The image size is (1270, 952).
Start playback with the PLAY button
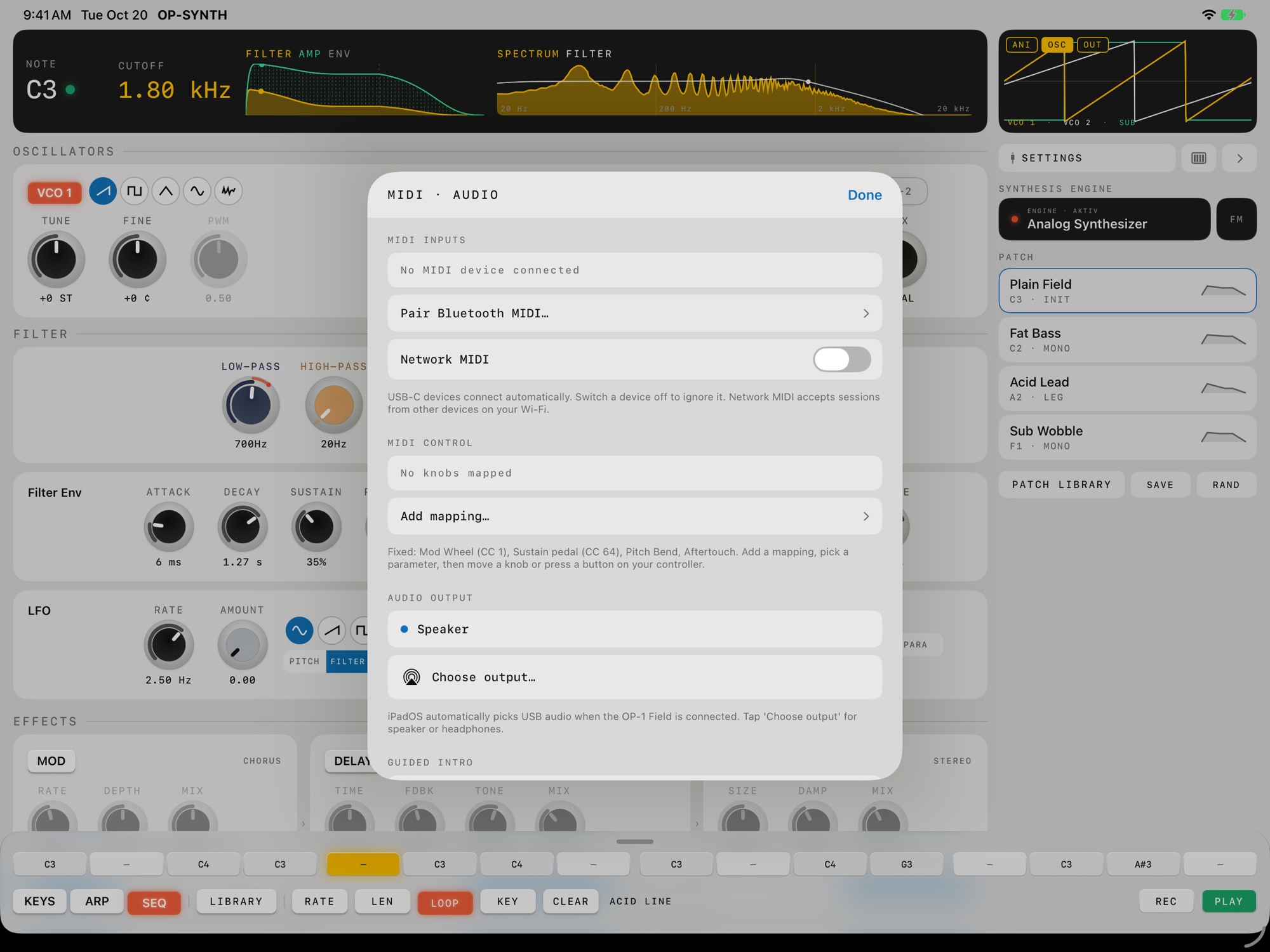click(1229, 901)
